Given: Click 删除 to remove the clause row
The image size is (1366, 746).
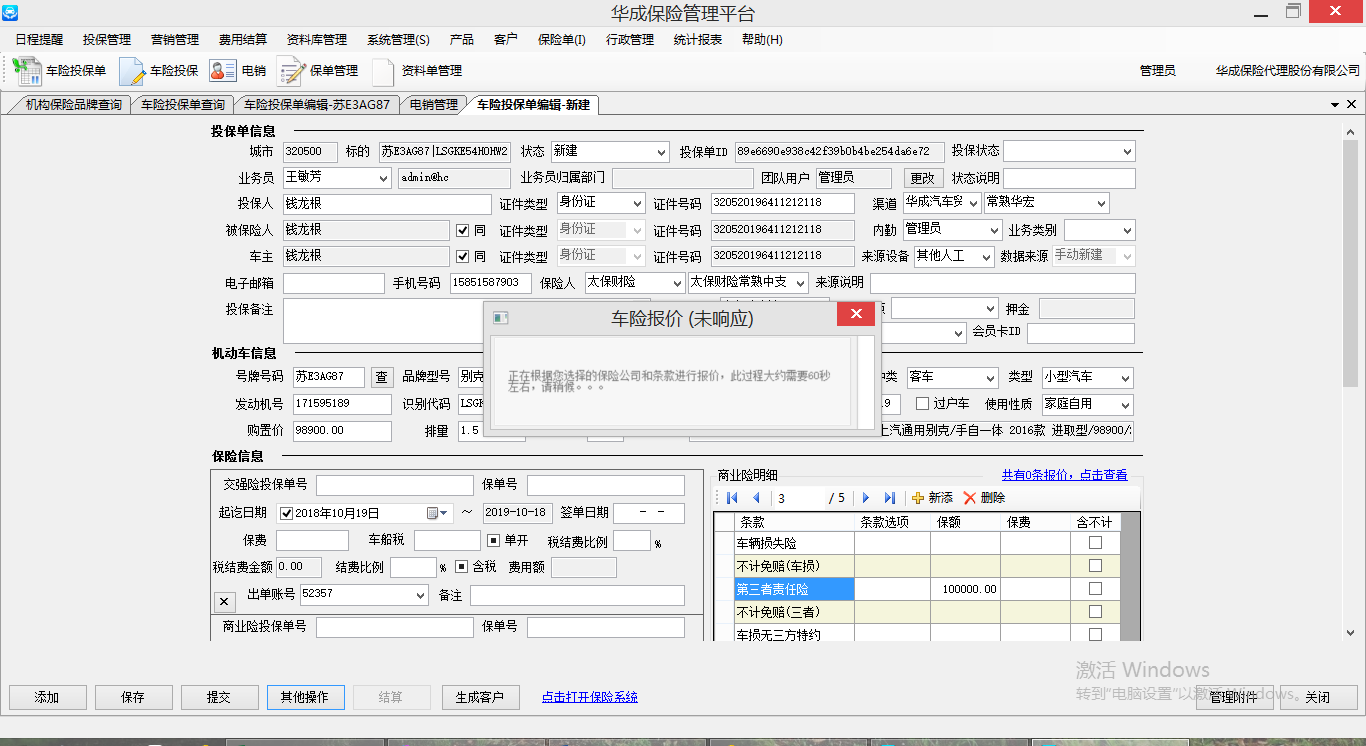Looking at the screenshot, I should (984, 498).
